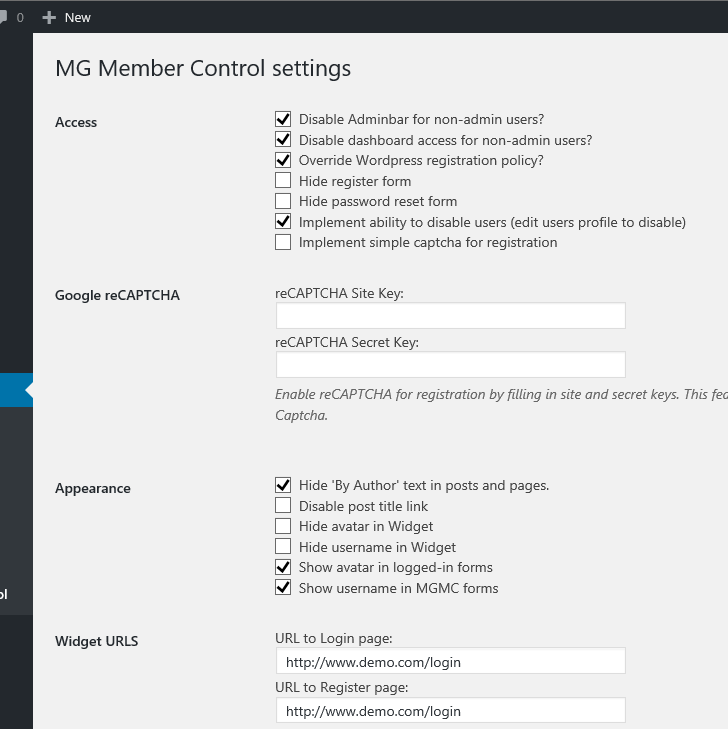
Task: Select the highlighted active sidebar menu item
Action: tap(16, 390)
